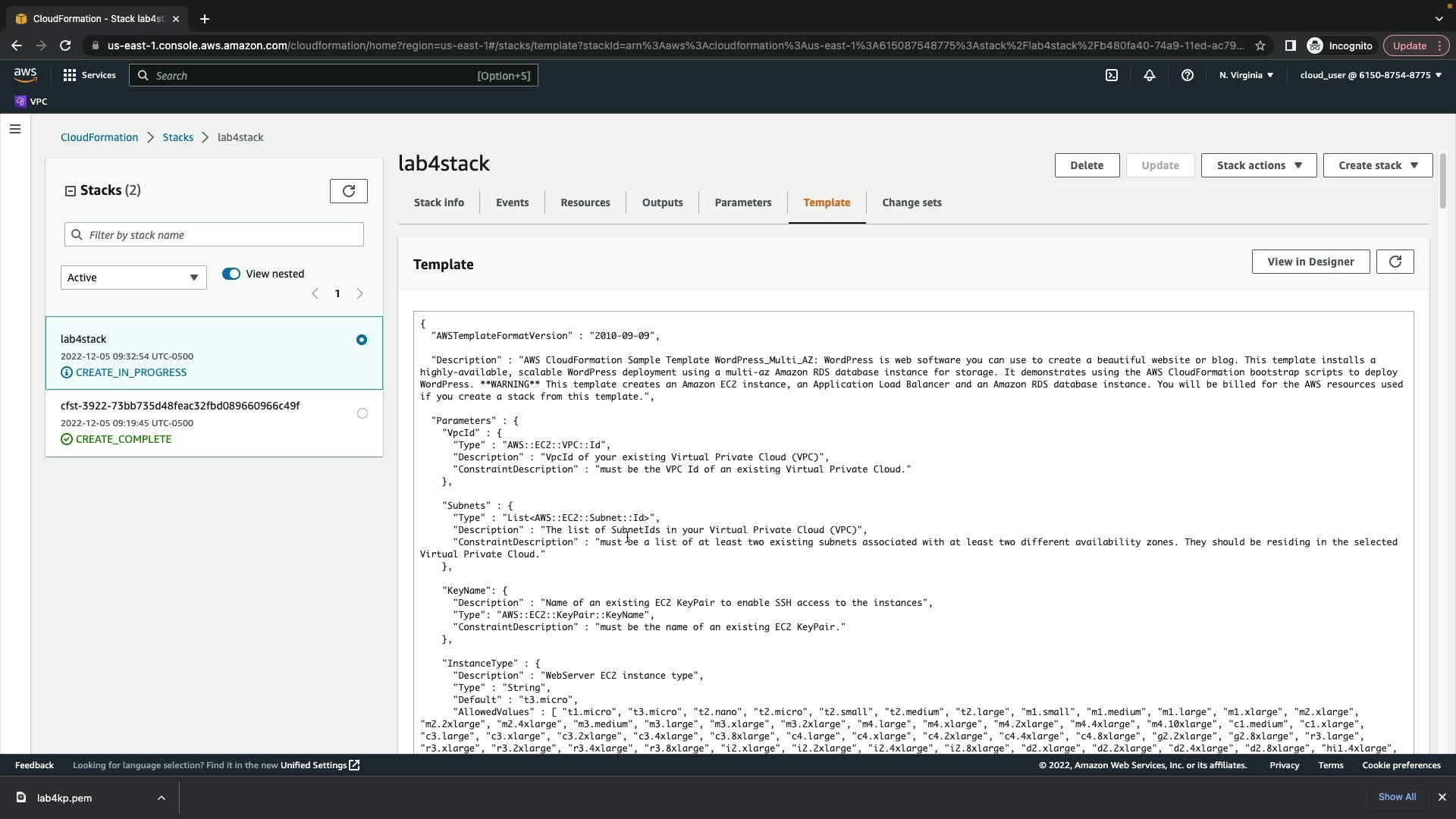Click the AWS logo home icon
The height and width of the screenshot is (819, 1456).
25,74
